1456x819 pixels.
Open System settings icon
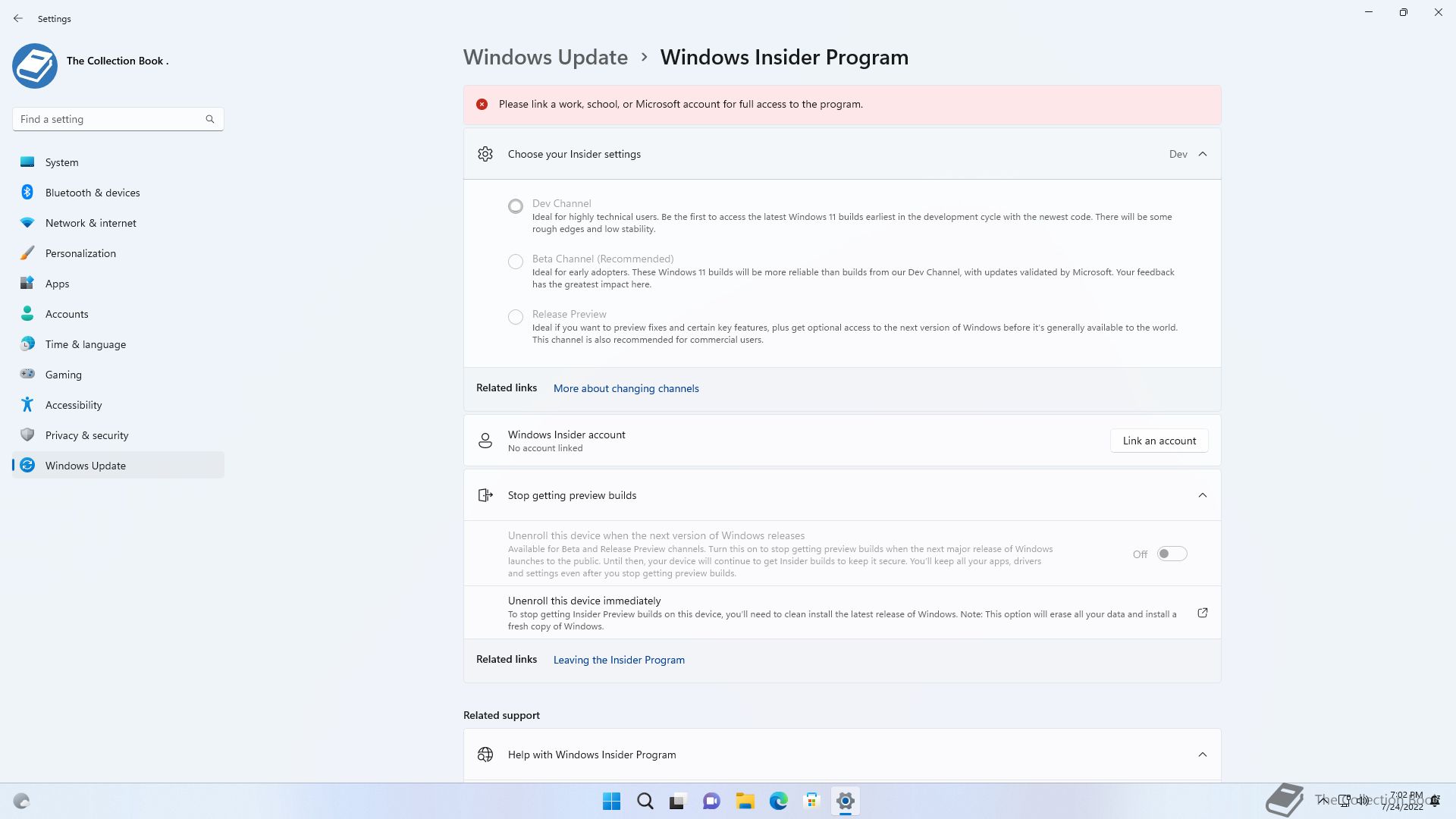pyautogui.click(x=27, y=162)
